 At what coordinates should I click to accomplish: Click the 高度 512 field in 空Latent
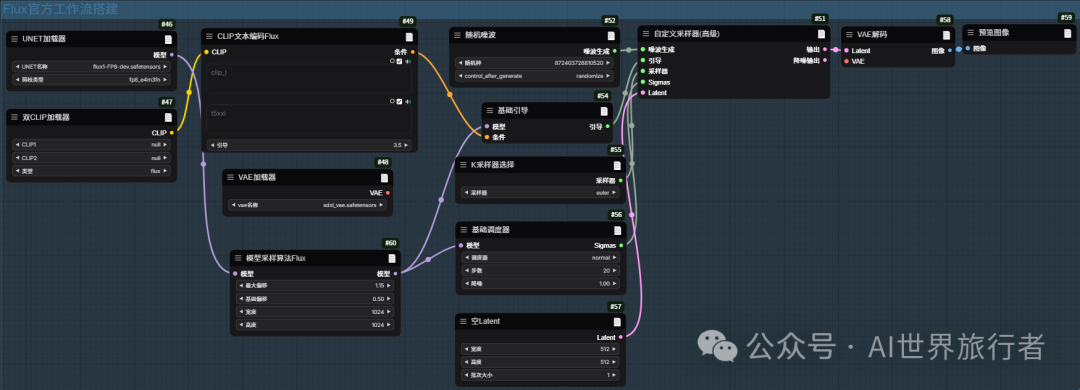pyautogui.click(x=540, y=362)
